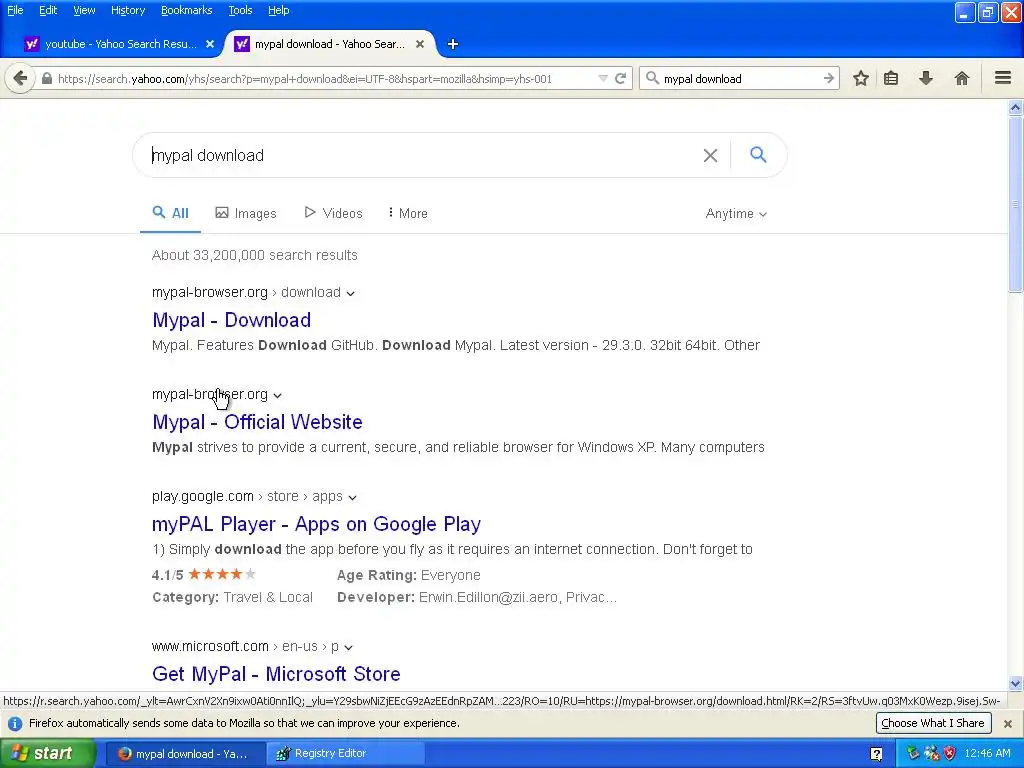Open the Tools menu
This screenshot has height=768, width=1024.
[240, 10]
